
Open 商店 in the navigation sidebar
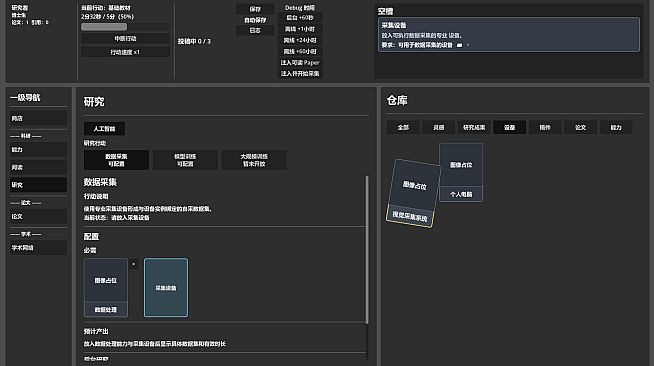point(38,118)
